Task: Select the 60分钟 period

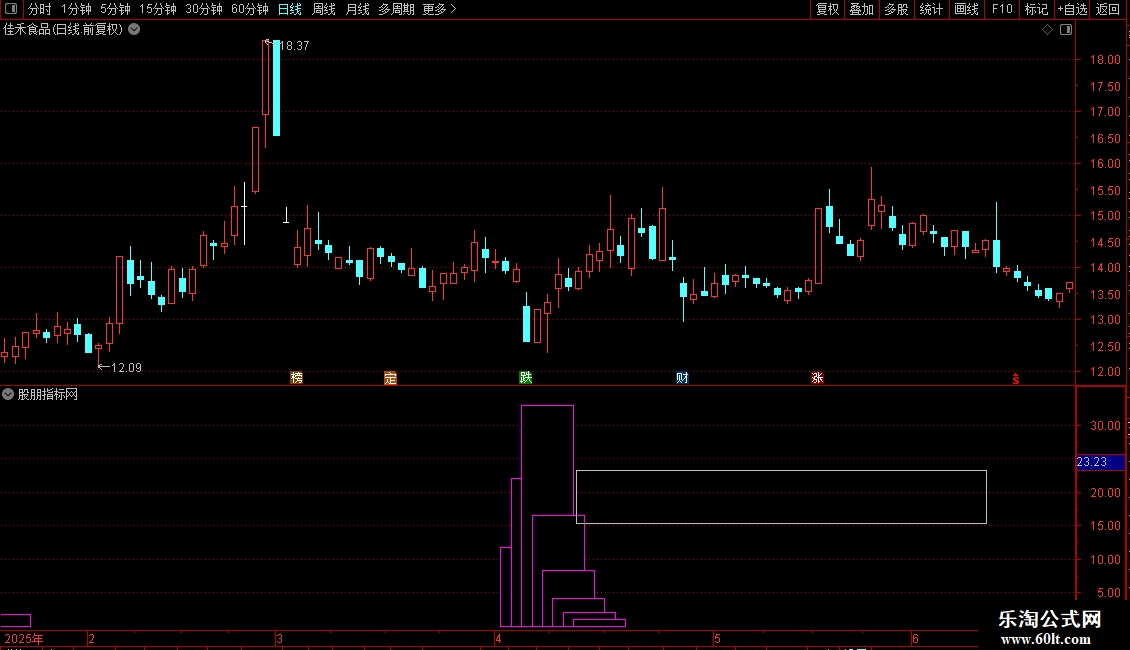Action: [249, 9]
